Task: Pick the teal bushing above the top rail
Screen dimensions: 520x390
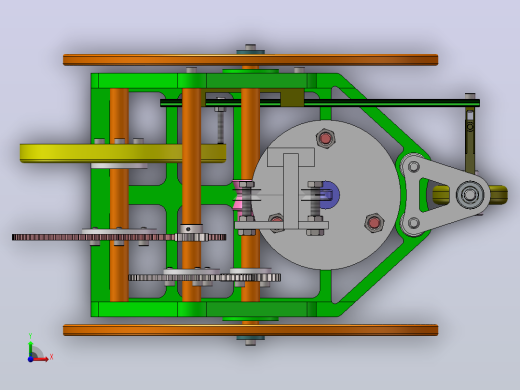Action: pyautogui.click(x=251, y=52)
